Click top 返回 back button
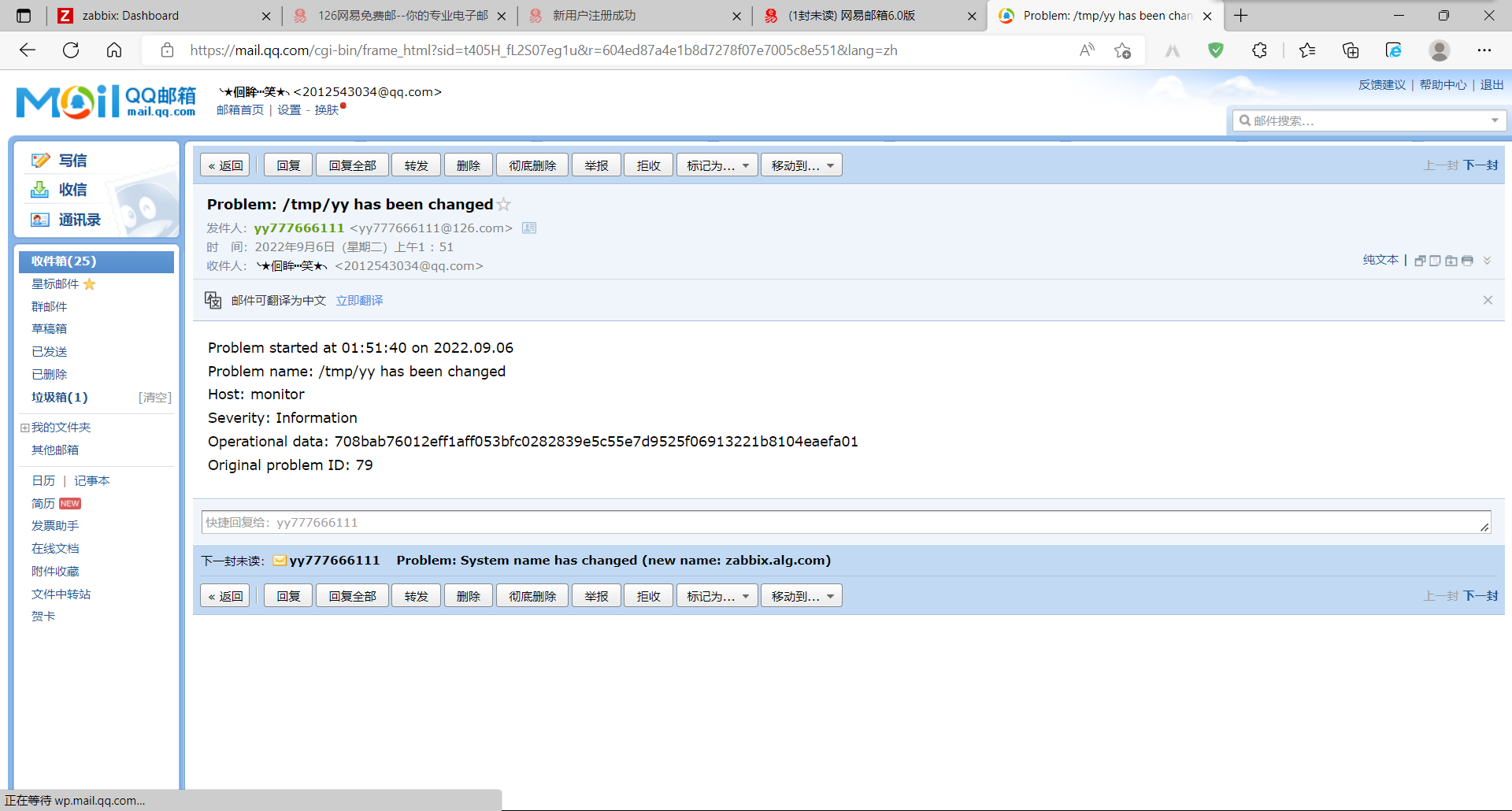This screenshot has height=811, width=1512. [x=225, y=165]
